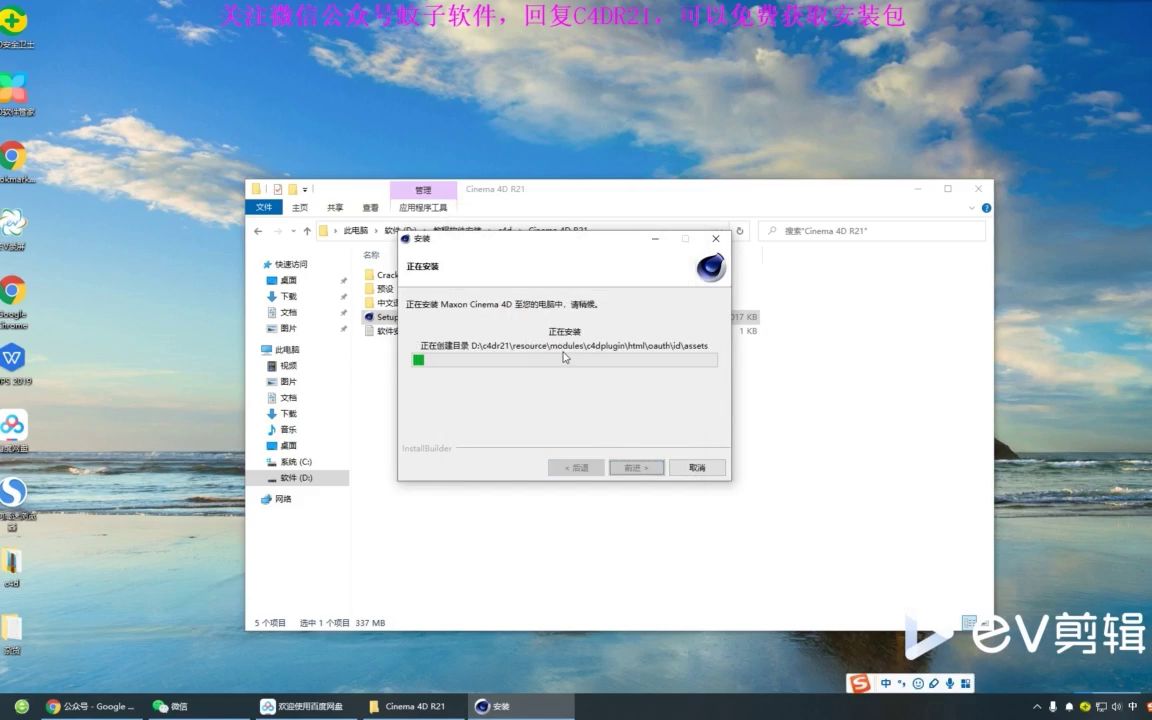The image size is (1152, 720).
Task: Open the 主页 ribbon tab
Action: click(x=300, y=208)
